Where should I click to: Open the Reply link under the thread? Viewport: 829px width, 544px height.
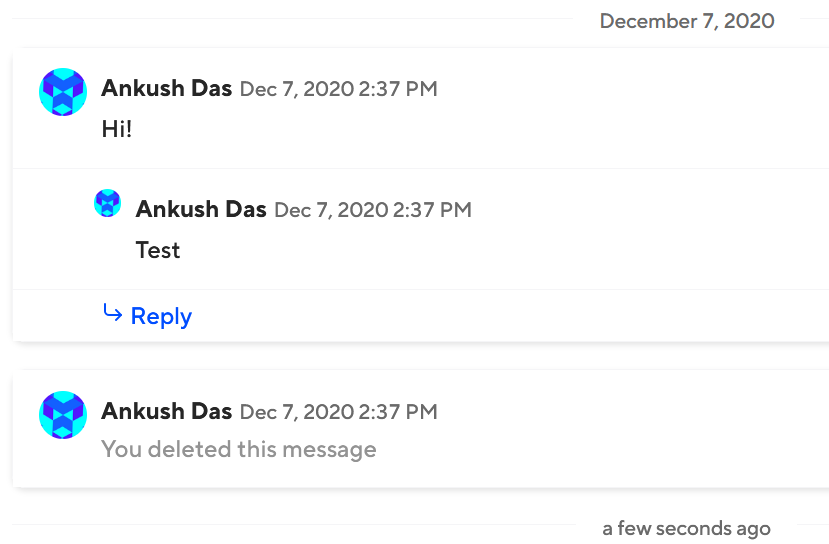pos(161,316)
